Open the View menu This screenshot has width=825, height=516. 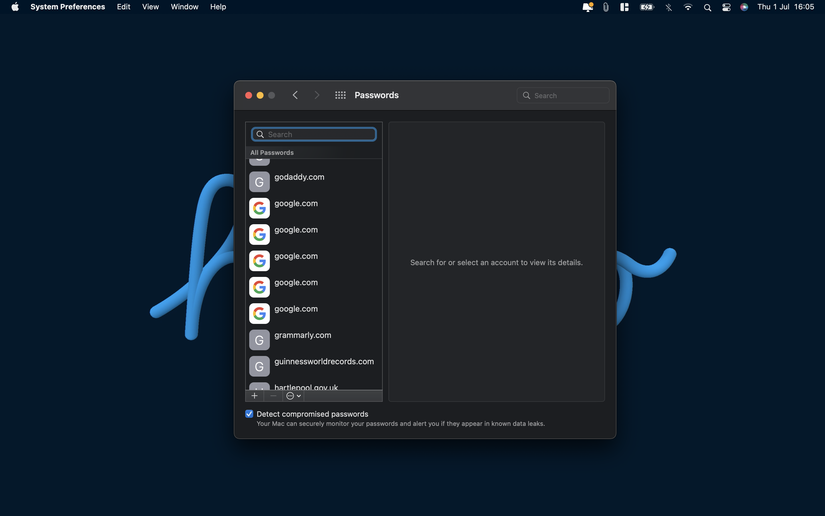[150, 7]
